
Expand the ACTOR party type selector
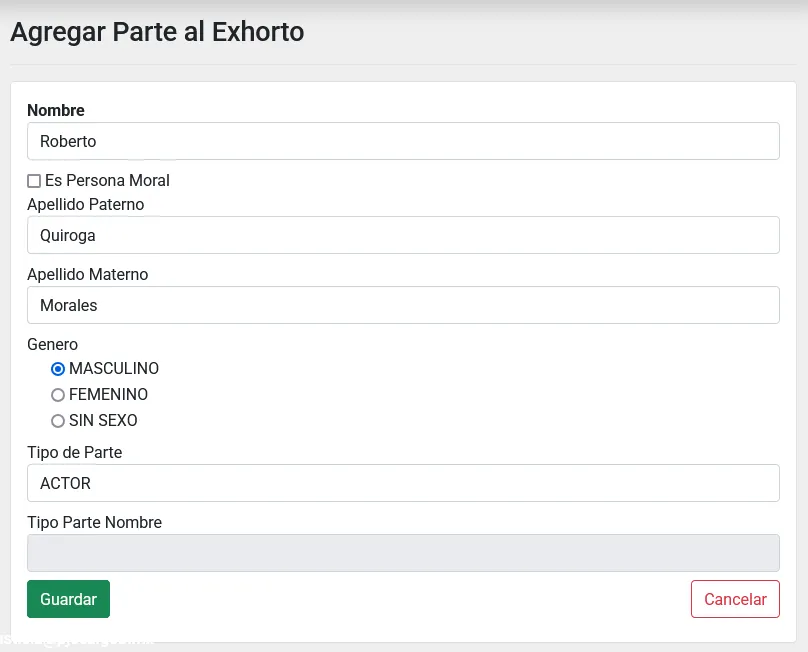click(403, 483)
